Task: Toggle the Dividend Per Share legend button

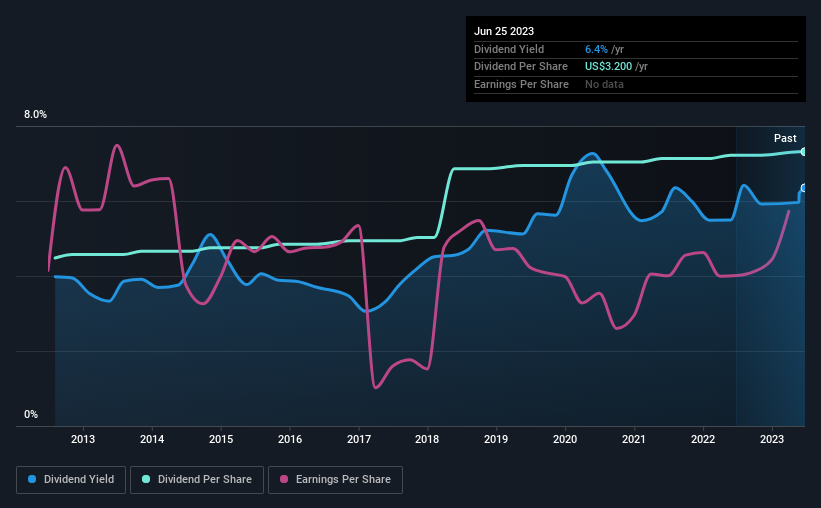Action: [197, 480]
